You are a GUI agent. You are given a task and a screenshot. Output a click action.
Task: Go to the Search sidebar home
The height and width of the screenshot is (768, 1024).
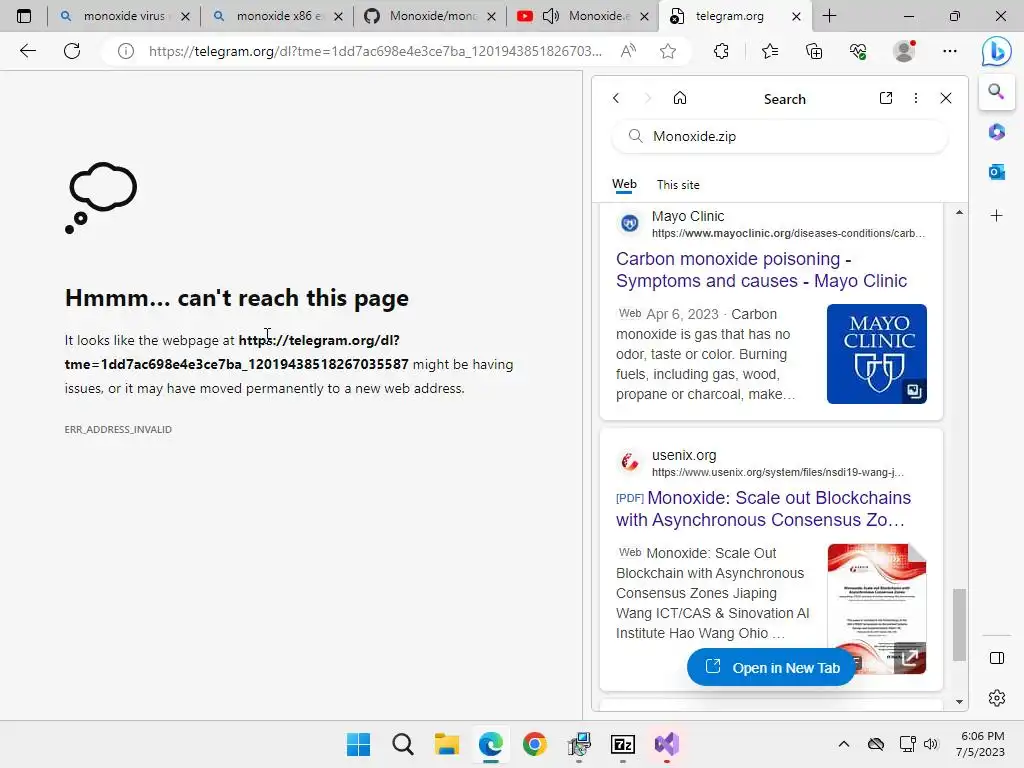[x=680, y=98]
